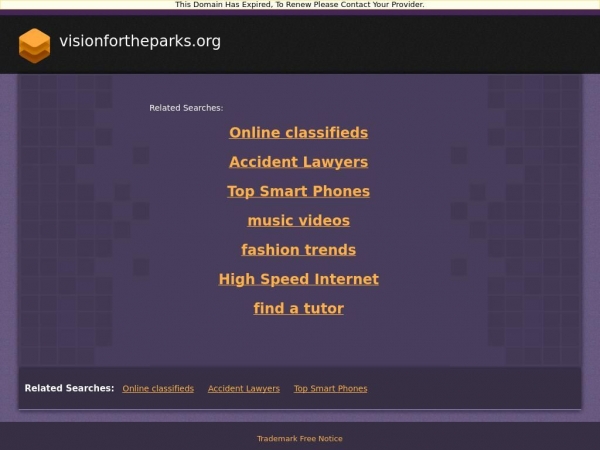Click the small Related Searches: heading
Image resolution: width=600 pixels, height=450 pixels.
coord(186,108)
